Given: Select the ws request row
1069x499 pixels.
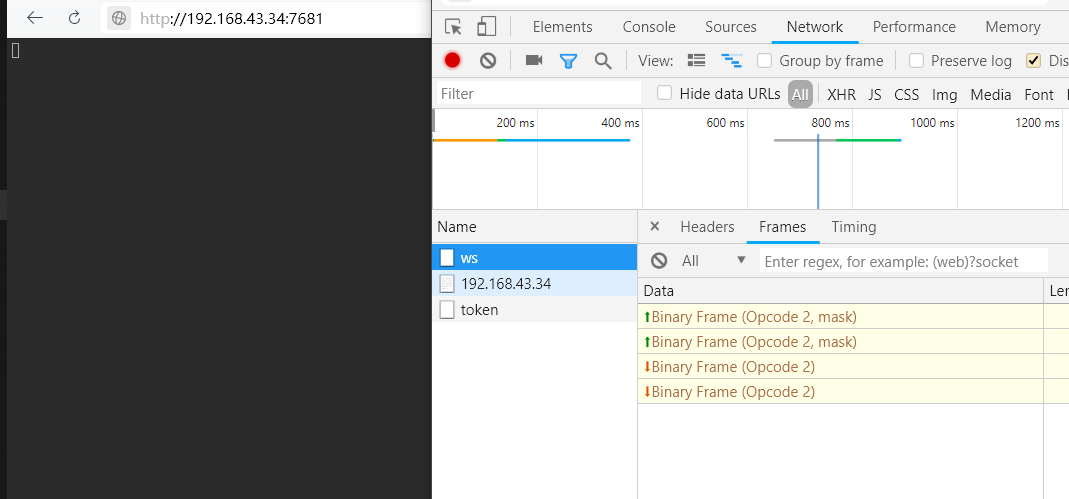Looking at the screenshot, I should tap(535, 258).
